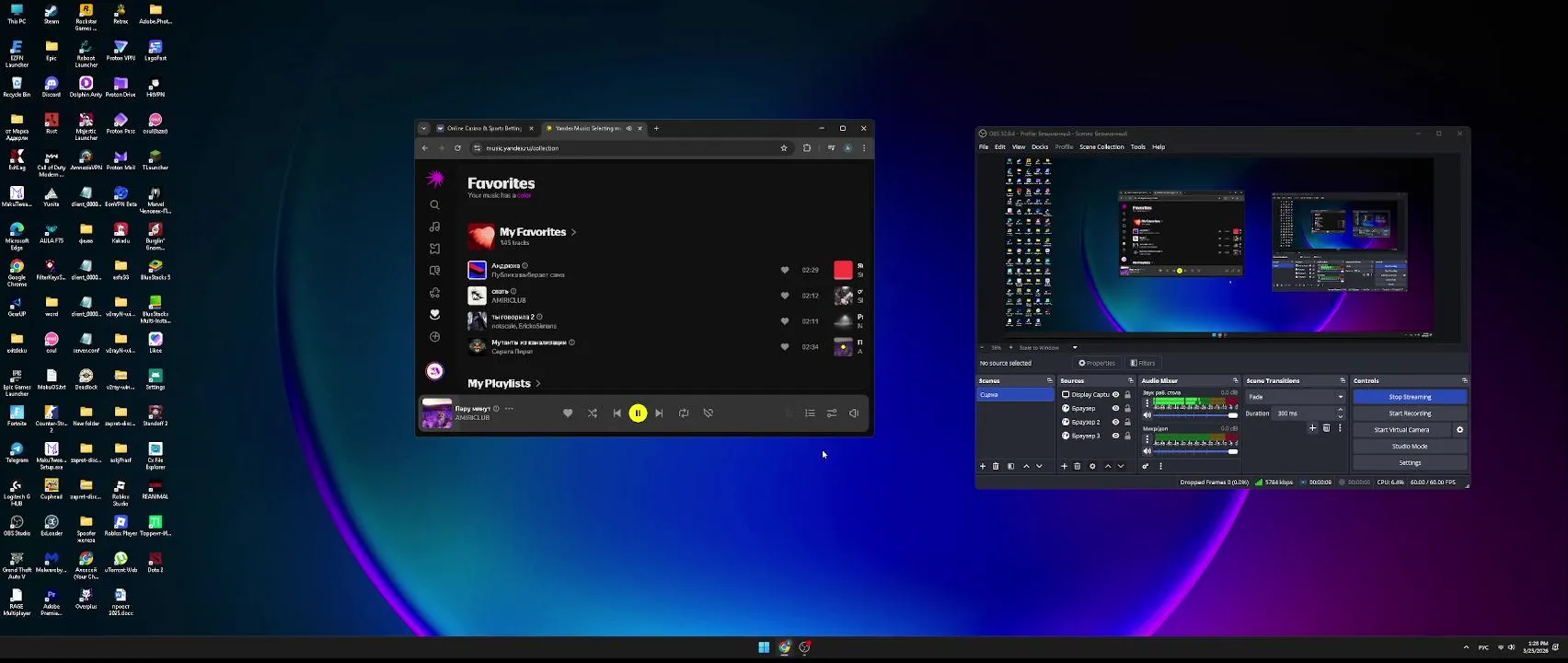Open the File menu in OBS
This screenshot has height=663, width=1568.
(984, 146)
